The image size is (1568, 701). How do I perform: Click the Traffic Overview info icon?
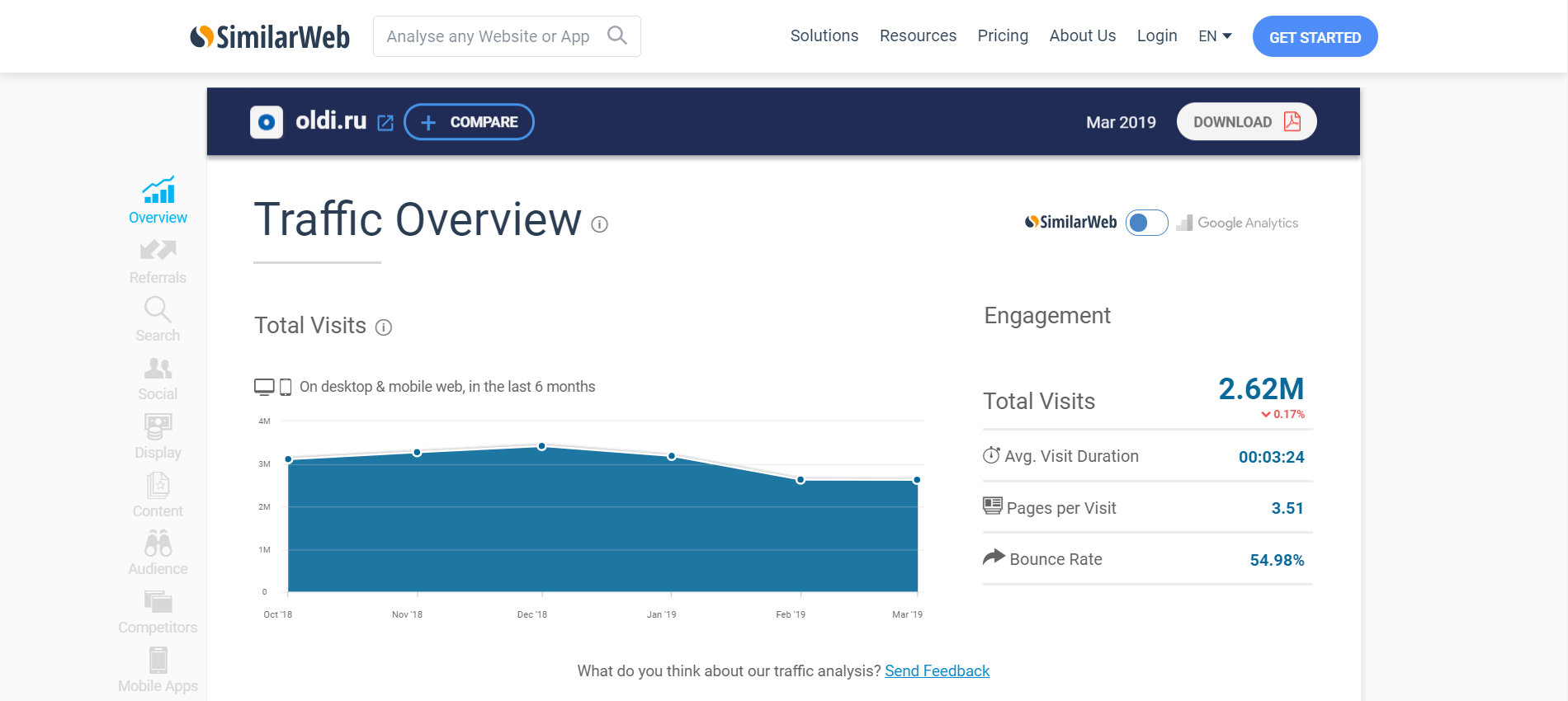coord(600,224)
